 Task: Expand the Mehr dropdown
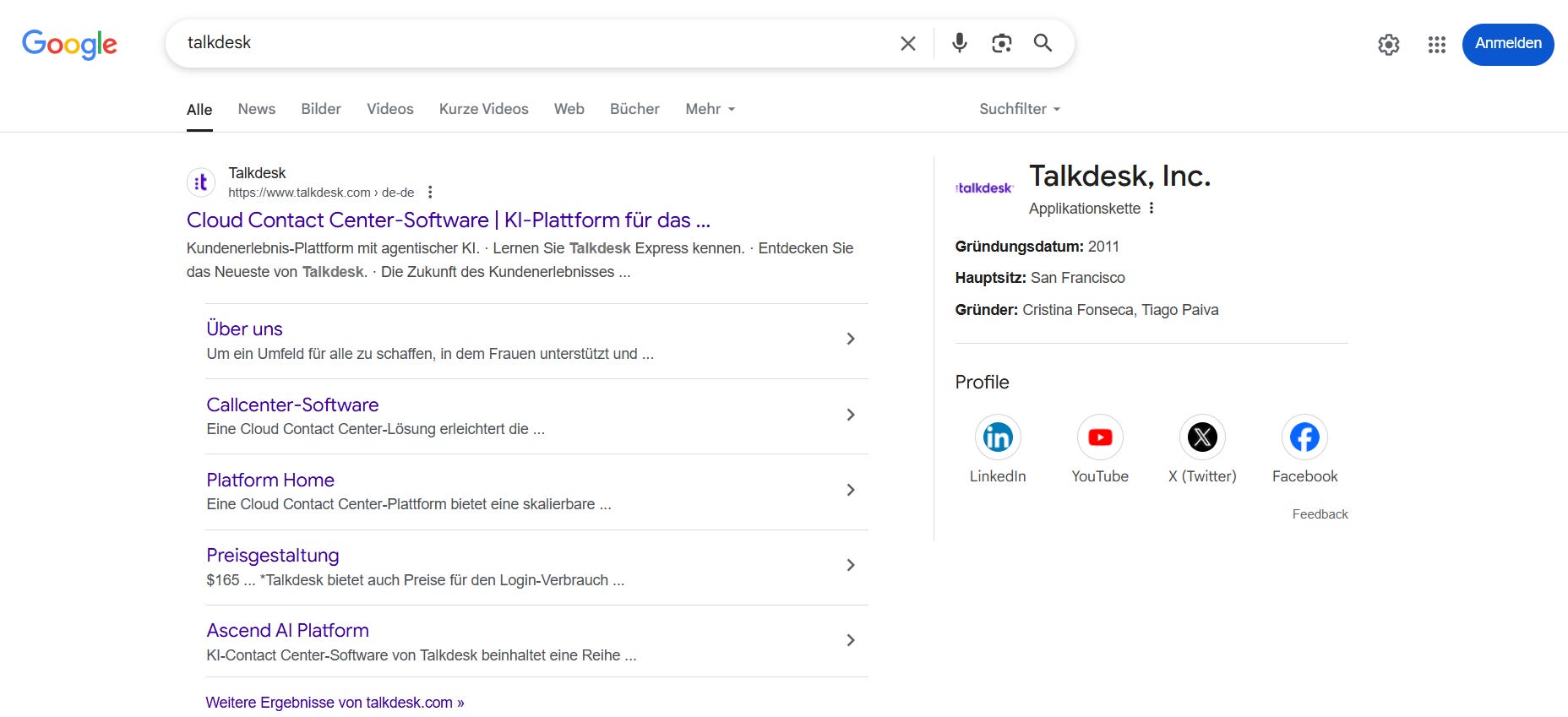pos(710,109)
